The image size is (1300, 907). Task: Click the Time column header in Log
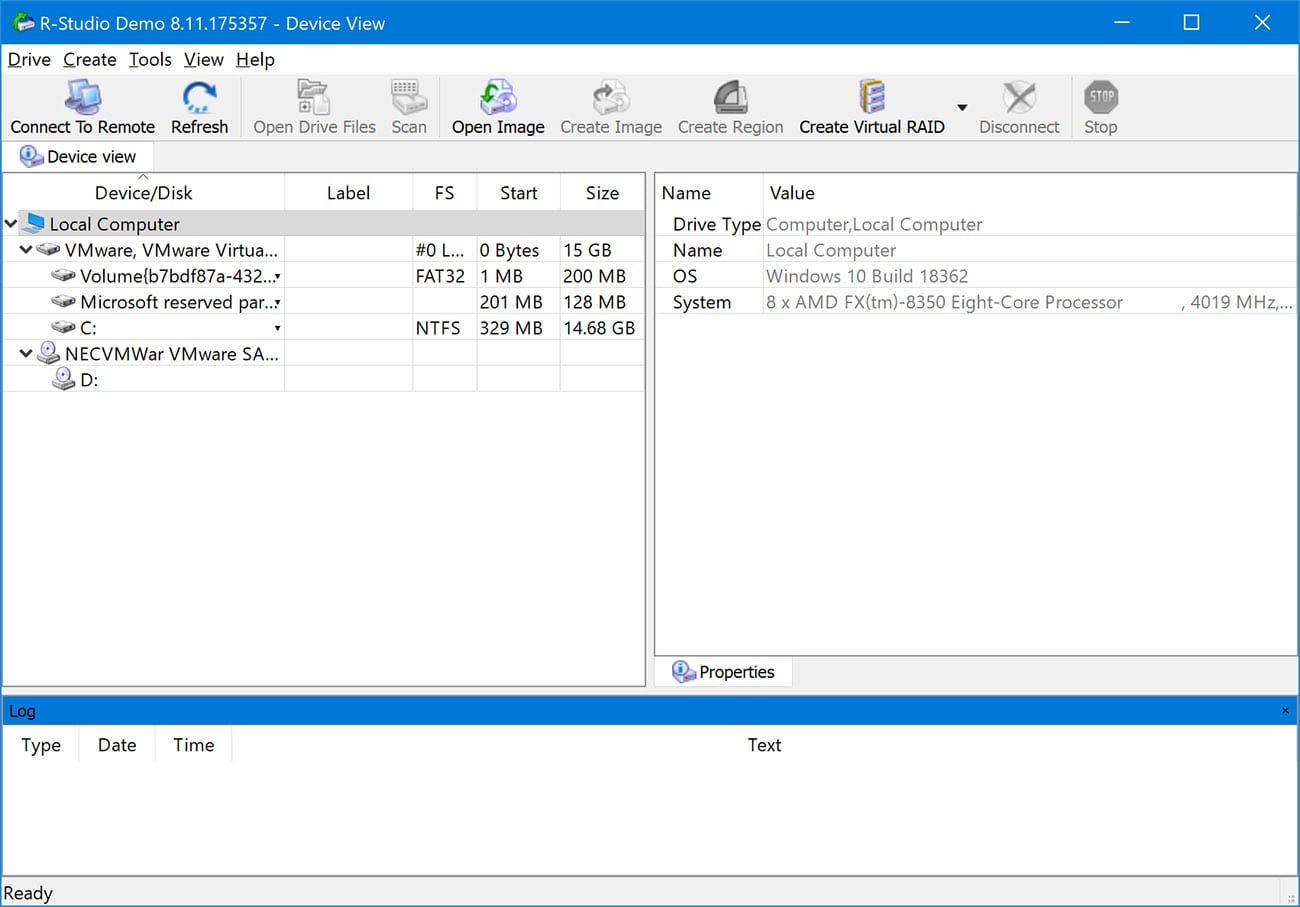193,745
